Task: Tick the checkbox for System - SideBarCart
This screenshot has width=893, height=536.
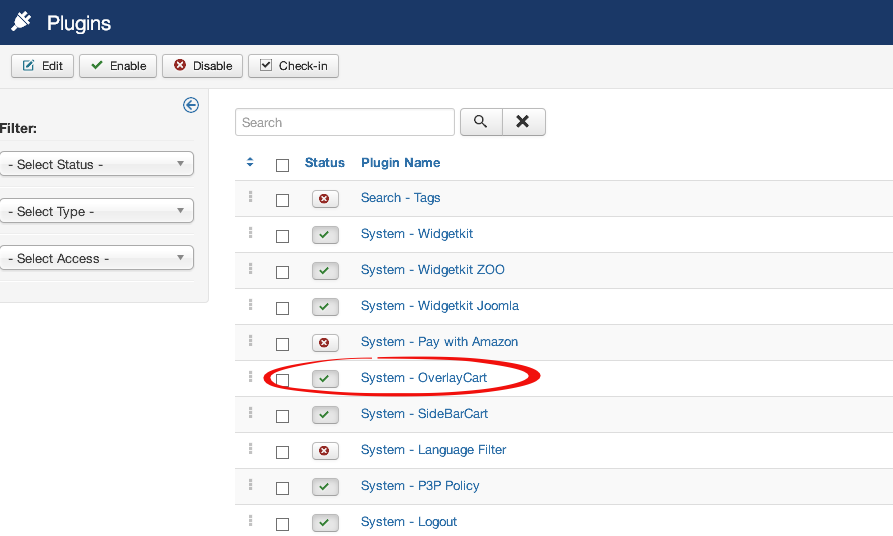Action: click(282, 416)
